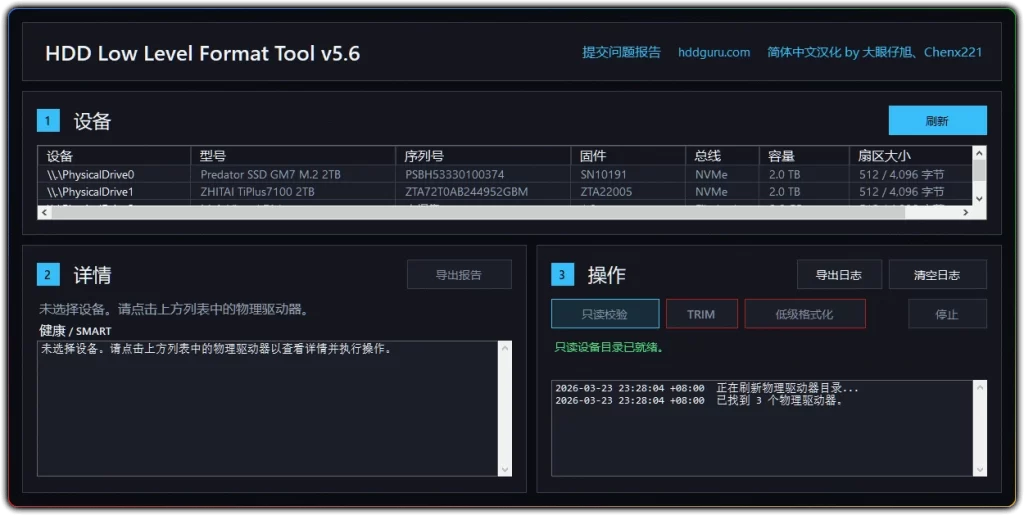The height and width of the screenshot is (515, 1024).
Task: Click serial number ZTA72T0AB244952GBM
Action: [x=466, y=192]
